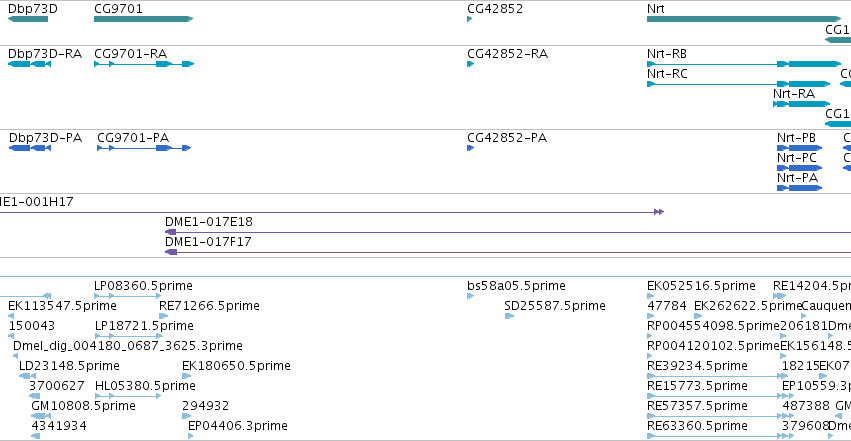The width and height of the screenshot is (851, 441).
Task: Select the RE39234.5prime EST alignment line
Action: point(717,376)
